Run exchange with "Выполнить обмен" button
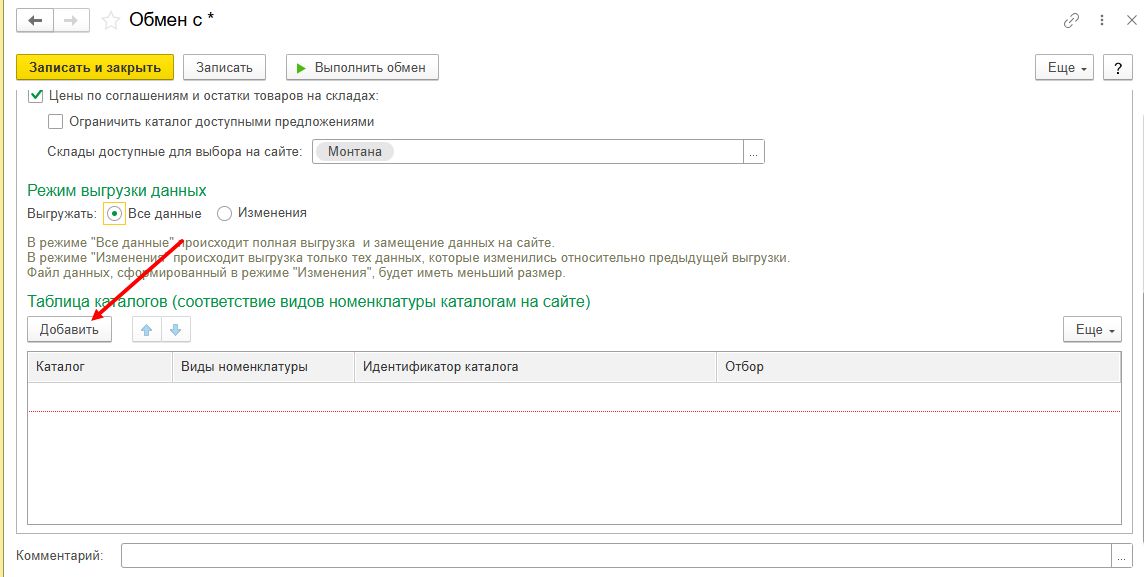This screenshot has height=577, width=1144. click(x=362, y=67)
